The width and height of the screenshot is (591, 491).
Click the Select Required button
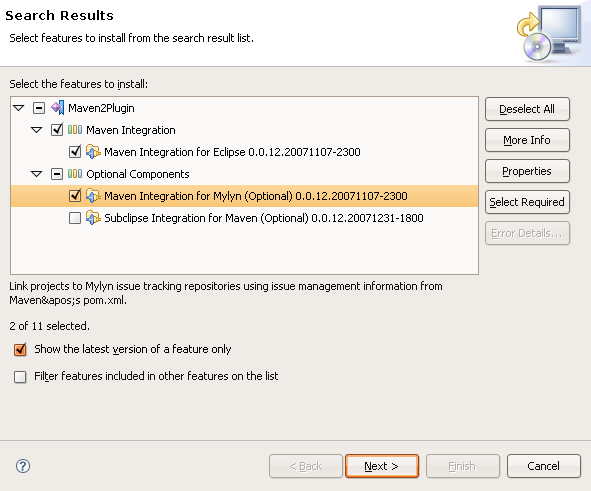[x=527, y=202]
